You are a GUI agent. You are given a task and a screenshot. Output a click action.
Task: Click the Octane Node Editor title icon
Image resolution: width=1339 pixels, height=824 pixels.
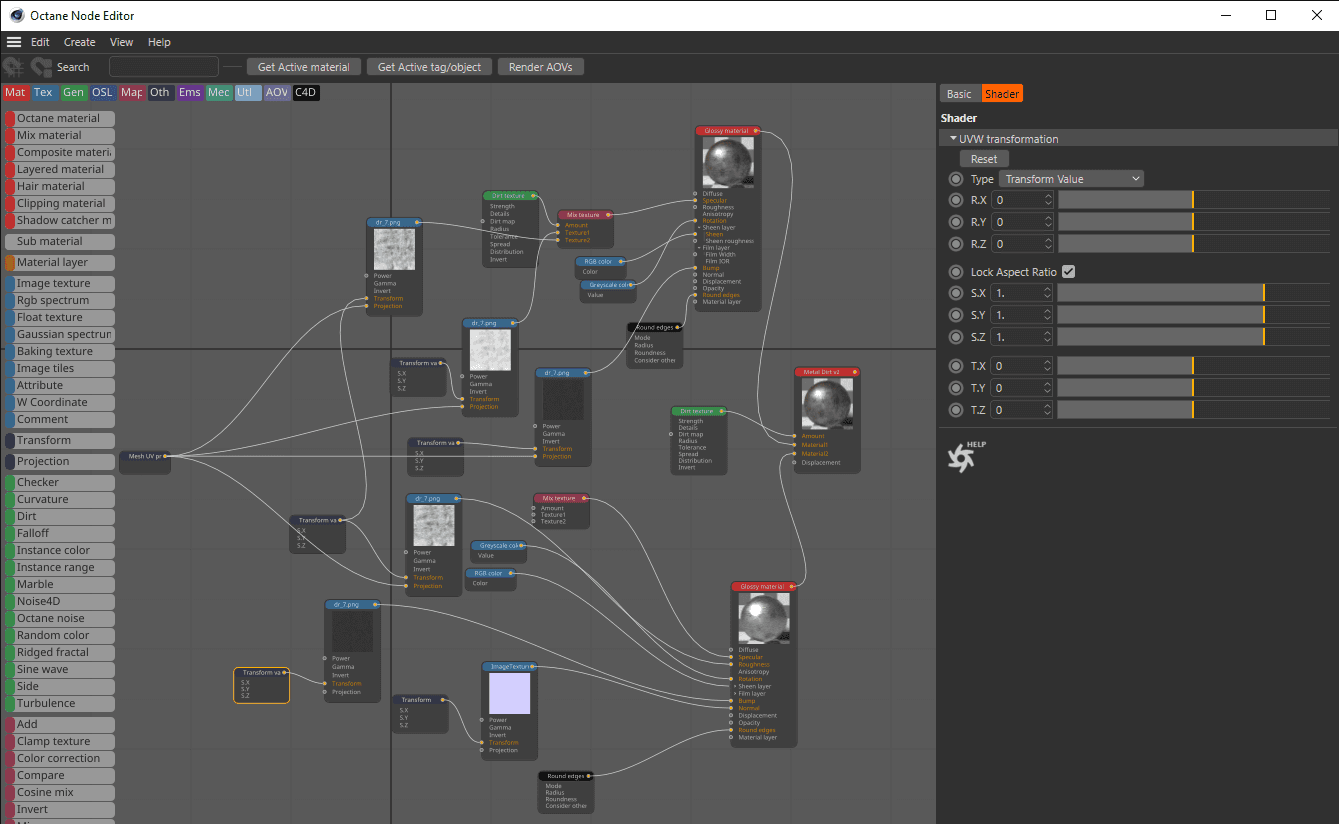pyautogui.click(x=17, y=15)
